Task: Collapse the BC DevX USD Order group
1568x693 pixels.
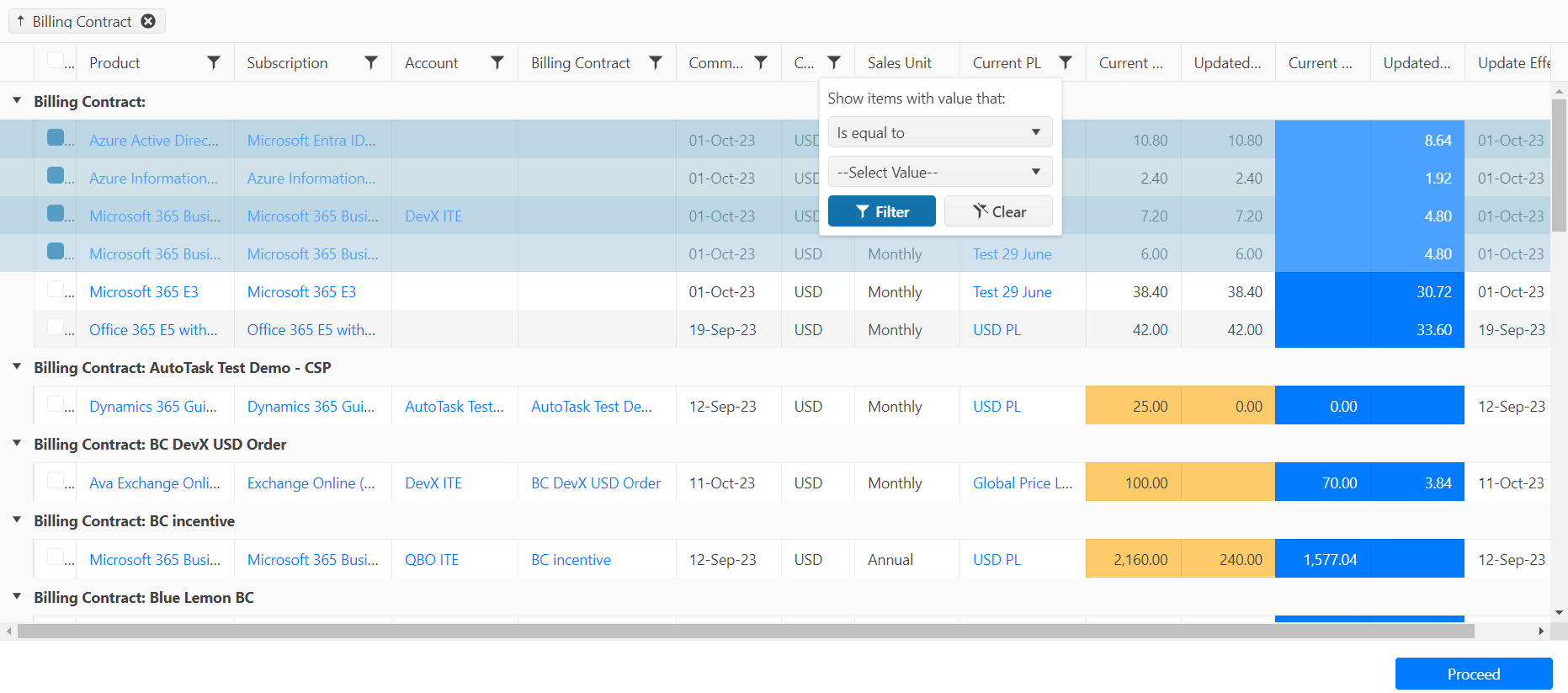Action: [x=17, y=443]
